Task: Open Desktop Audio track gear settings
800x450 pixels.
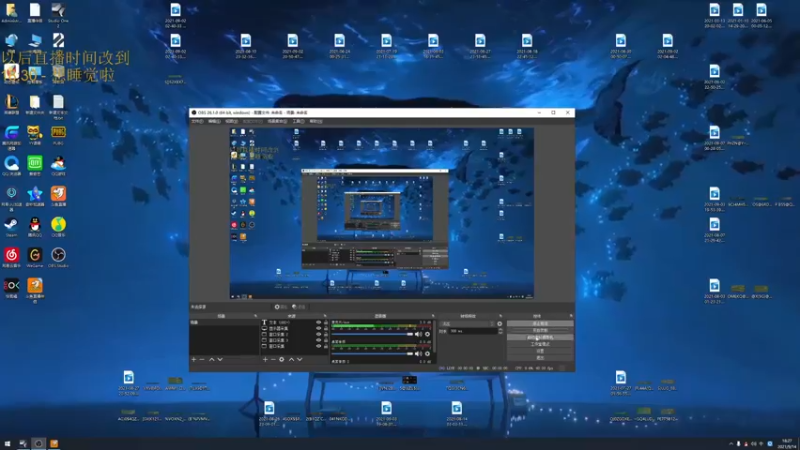Action: click(428, 354)
